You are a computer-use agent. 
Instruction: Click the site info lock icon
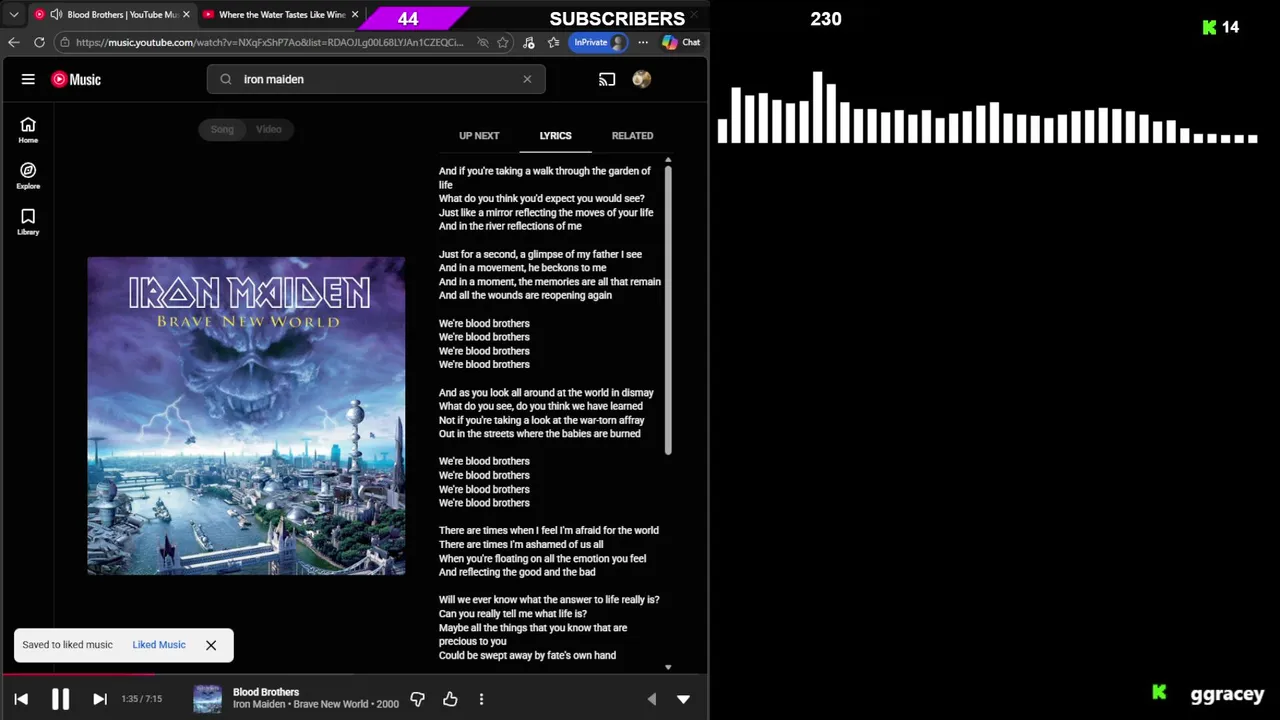(x=64, y=42)
